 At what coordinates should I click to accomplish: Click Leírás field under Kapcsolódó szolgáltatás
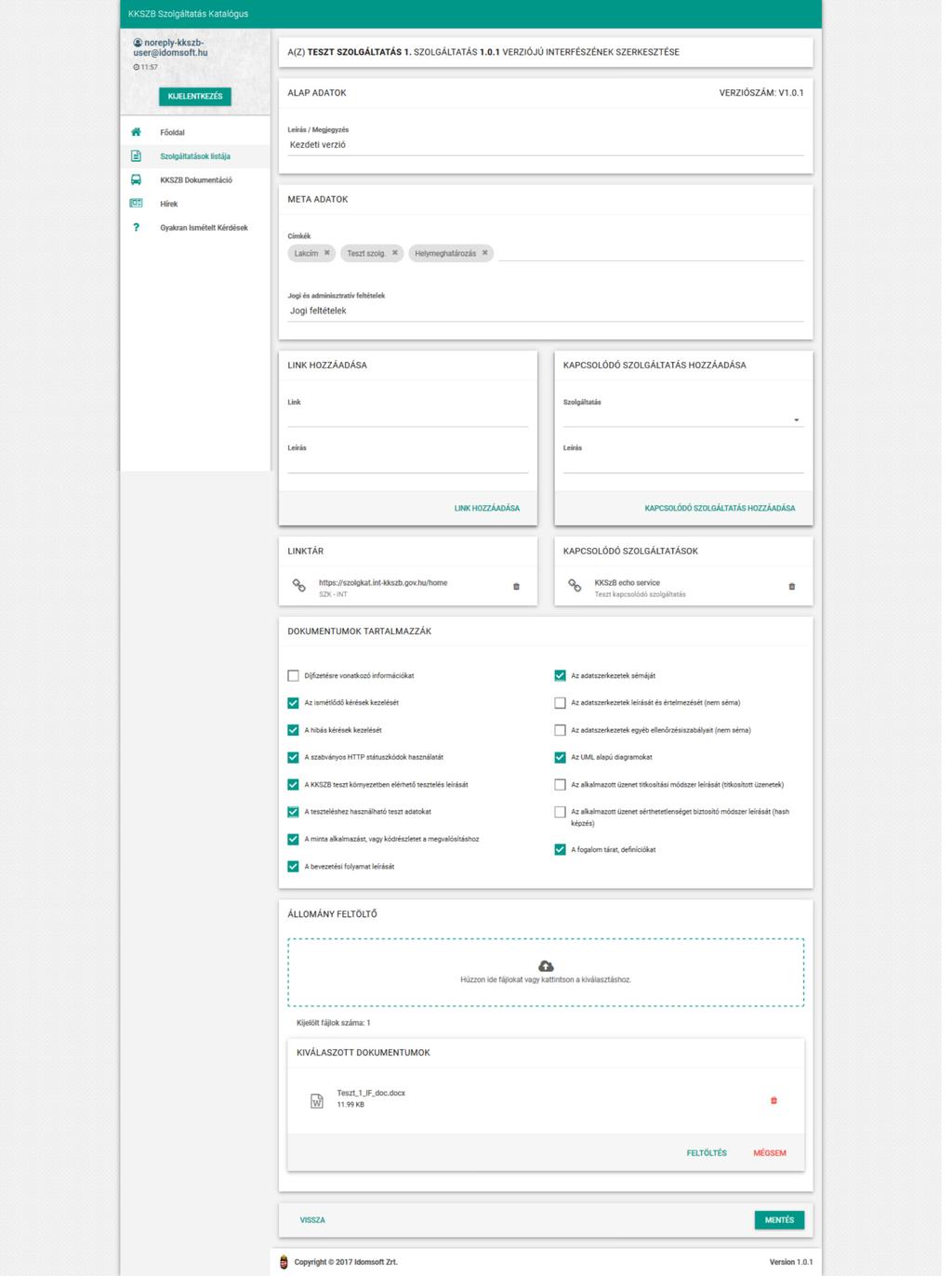coord(683,464)
